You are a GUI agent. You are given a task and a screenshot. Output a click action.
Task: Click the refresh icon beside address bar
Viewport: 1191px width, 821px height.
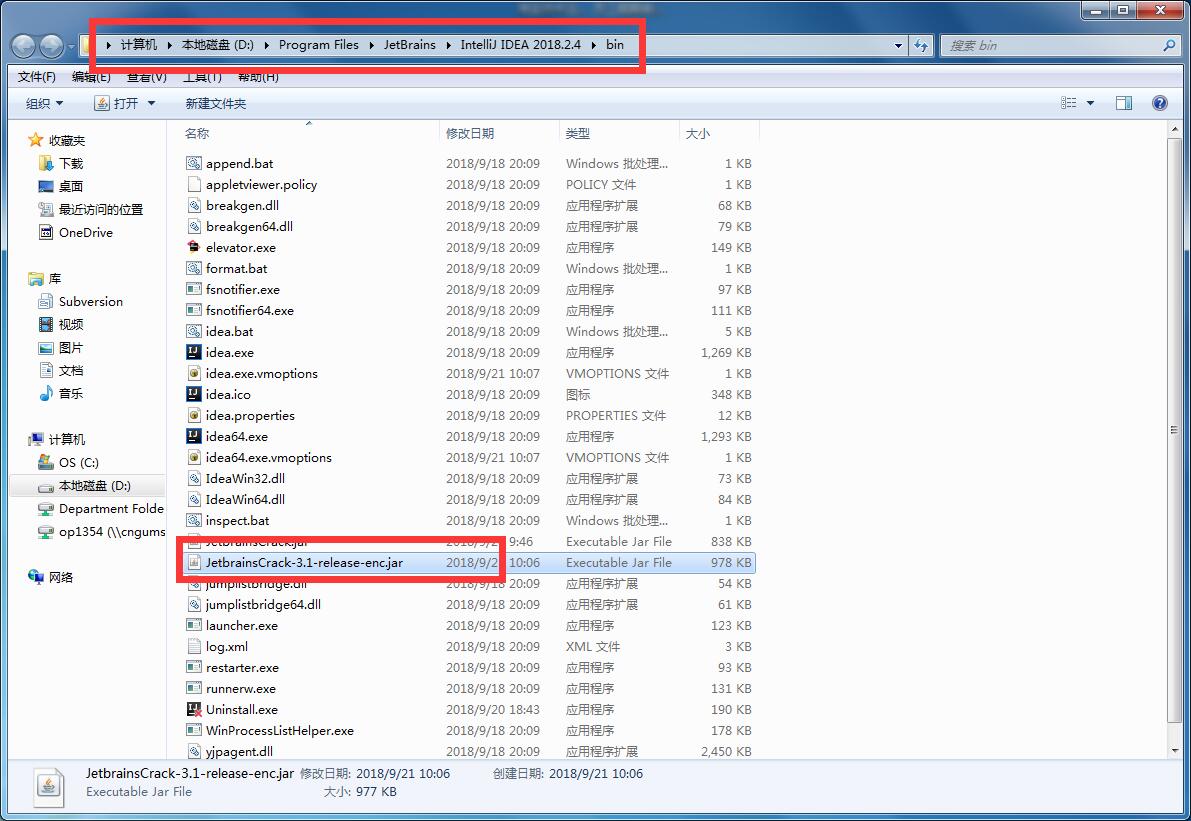point(921,46)
